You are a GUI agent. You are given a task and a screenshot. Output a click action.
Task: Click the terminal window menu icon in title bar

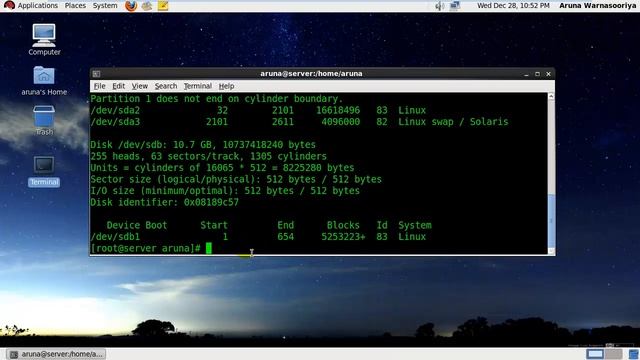(96, 74)
